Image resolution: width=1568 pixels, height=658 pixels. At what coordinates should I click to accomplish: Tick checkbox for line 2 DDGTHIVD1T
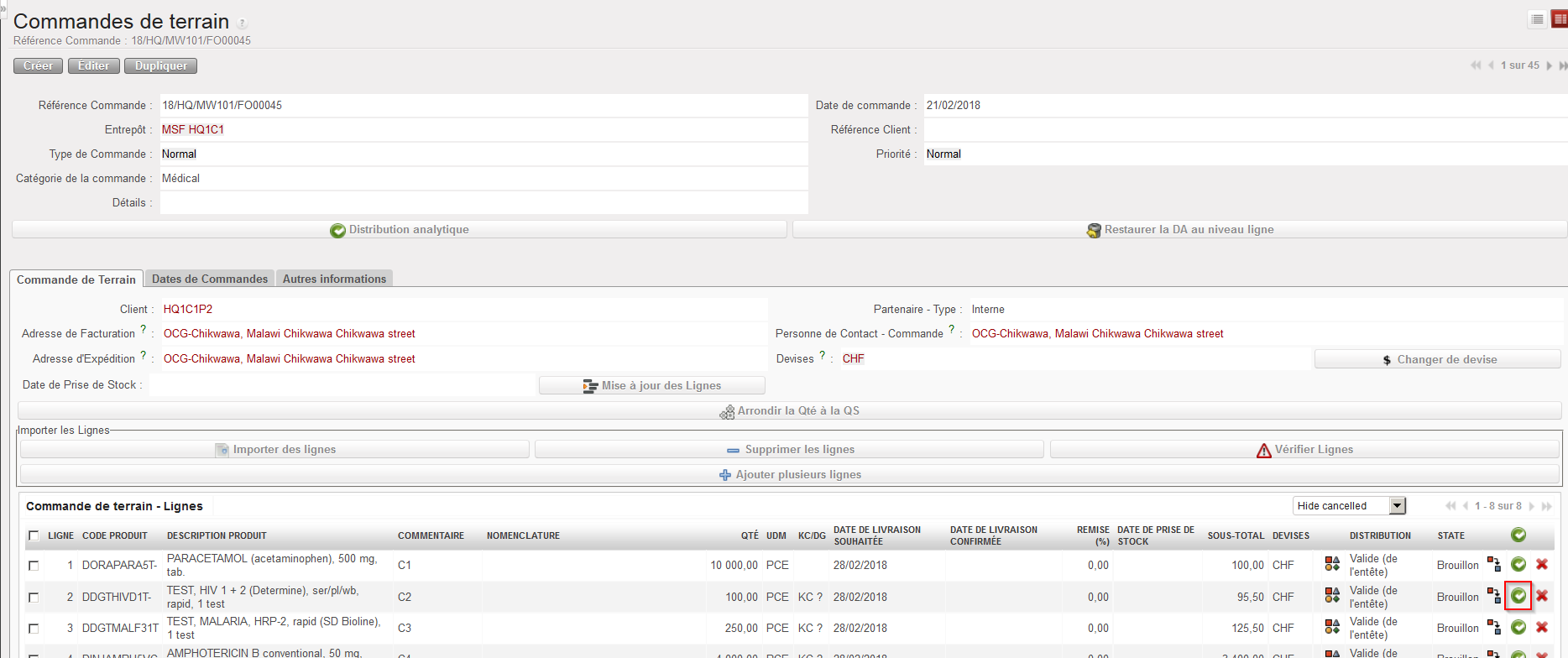(x=34, y=598)
